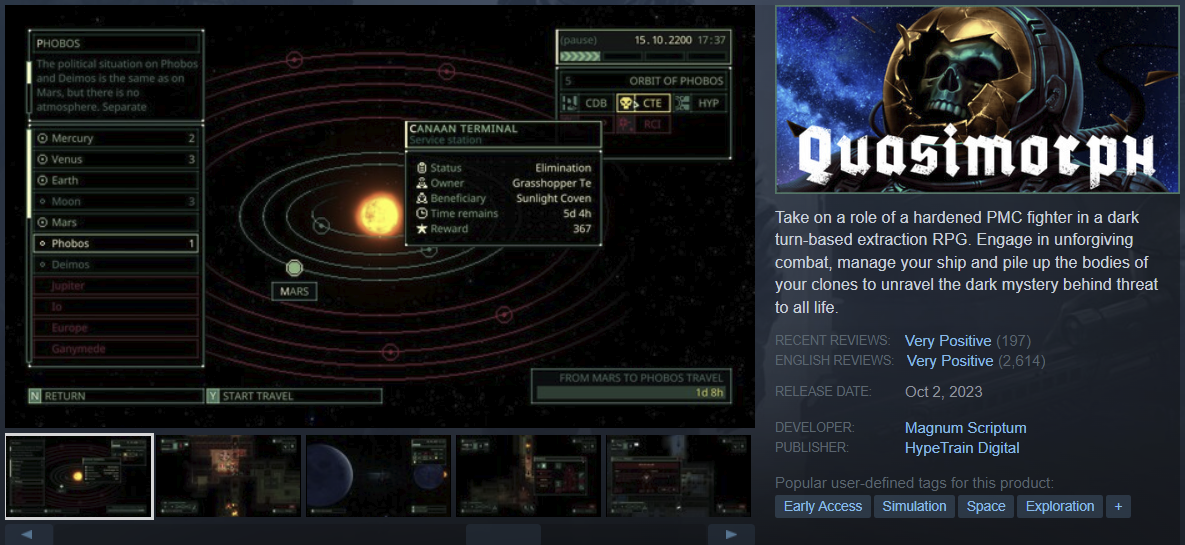Click Ganymede in the planet list
This screenshot has height=545, width=1185.
[x=116, y=349]
